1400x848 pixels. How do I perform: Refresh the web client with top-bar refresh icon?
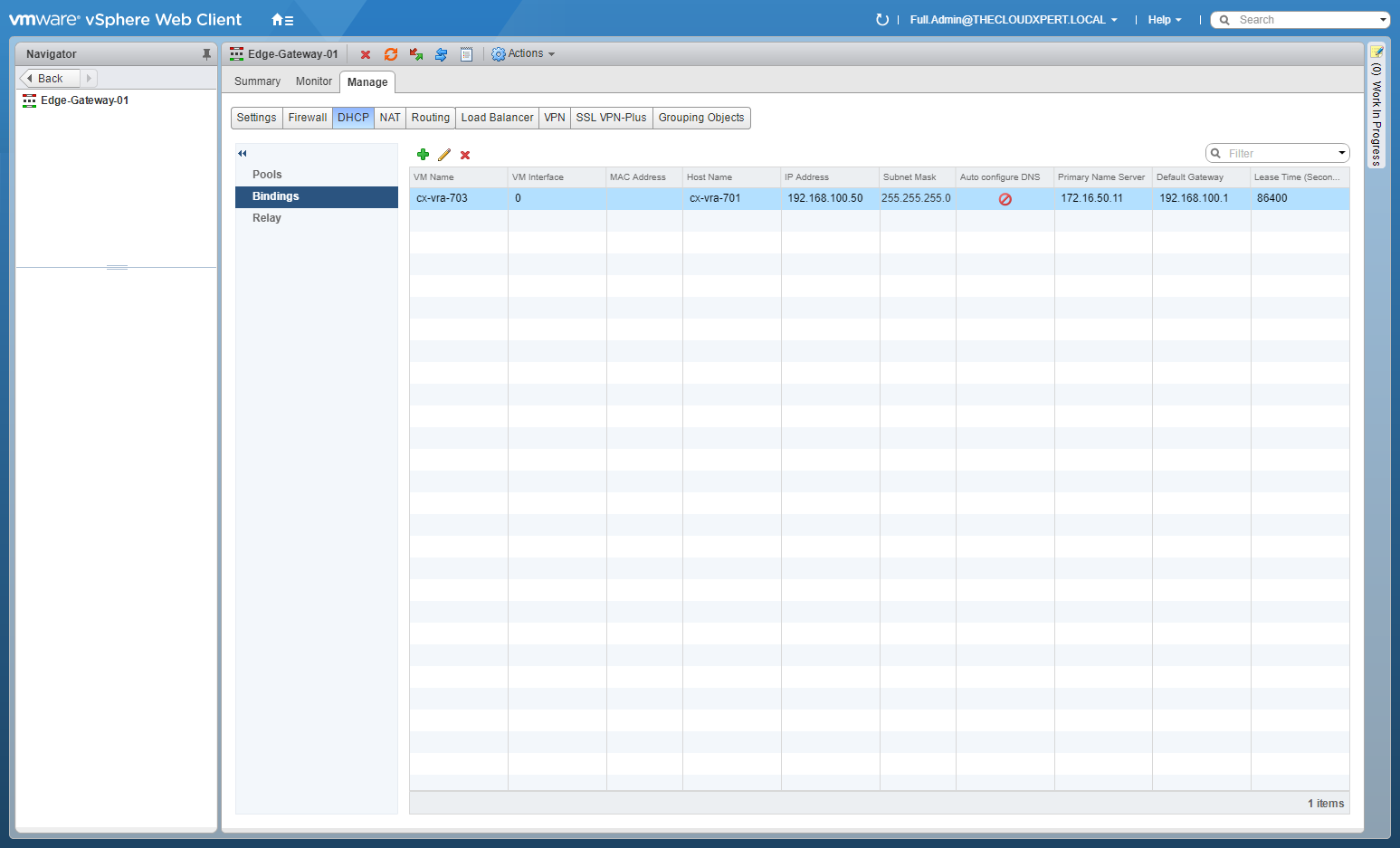coord(881,20)
